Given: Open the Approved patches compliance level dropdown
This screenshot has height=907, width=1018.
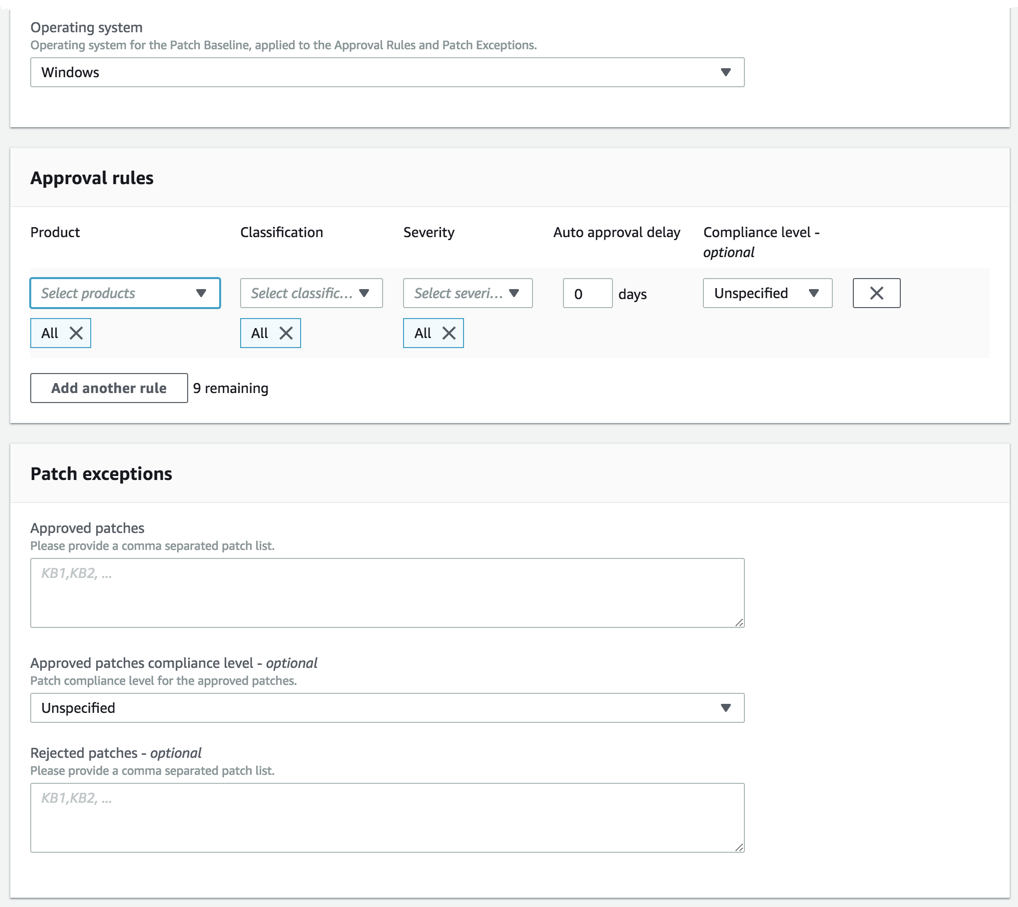Looking at the screenshot, I should 387,707.
